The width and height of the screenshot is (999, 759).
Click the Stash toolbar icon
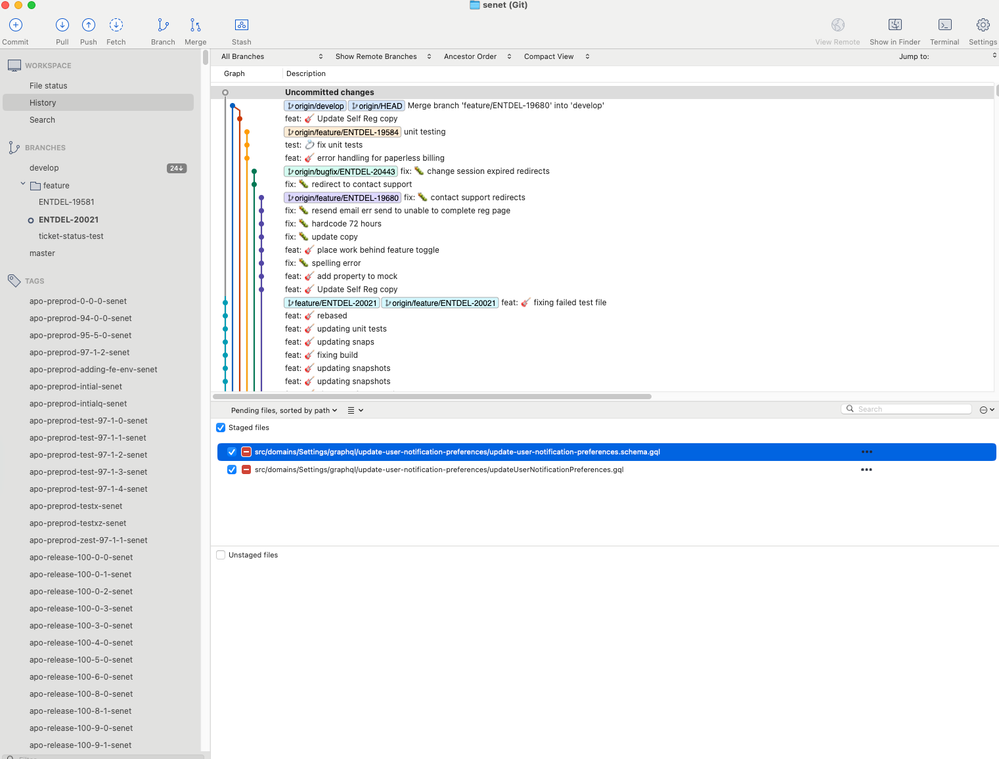(x=241, y=25)
